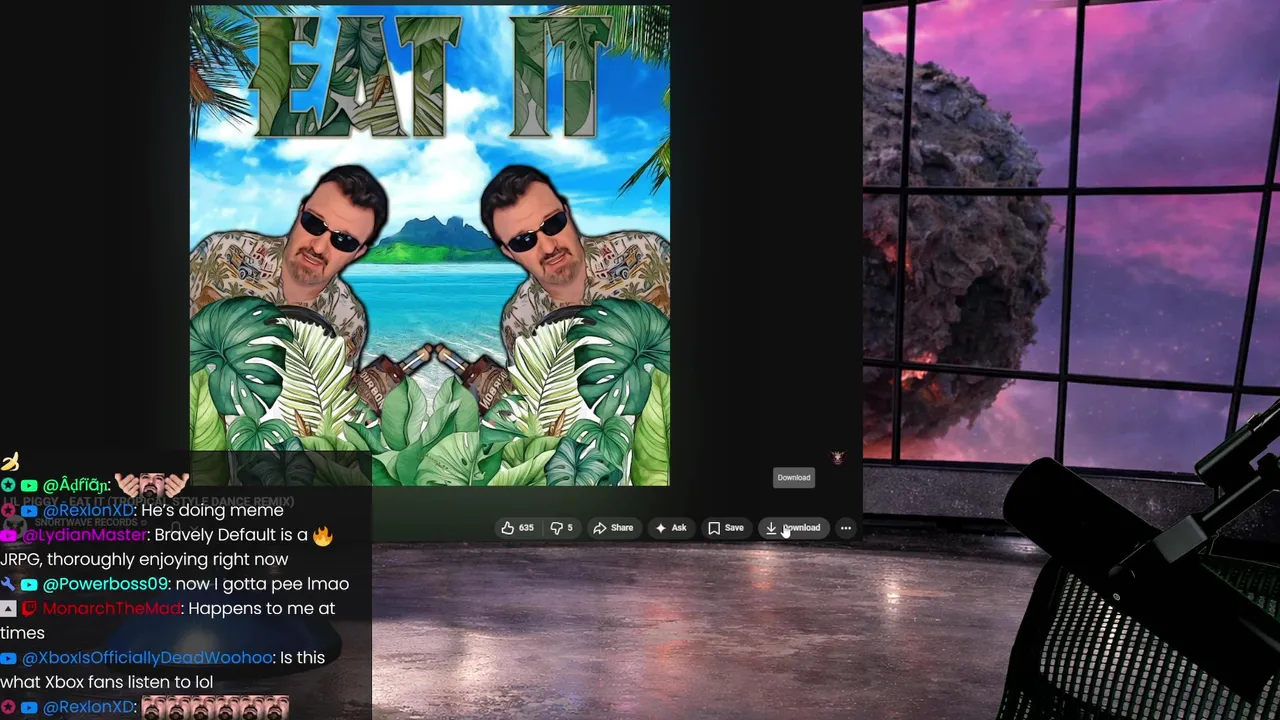Click the @Âḑŕïãņ username in chat
This screenshot has height=720, width=1280.
click(x=76, y=486)
